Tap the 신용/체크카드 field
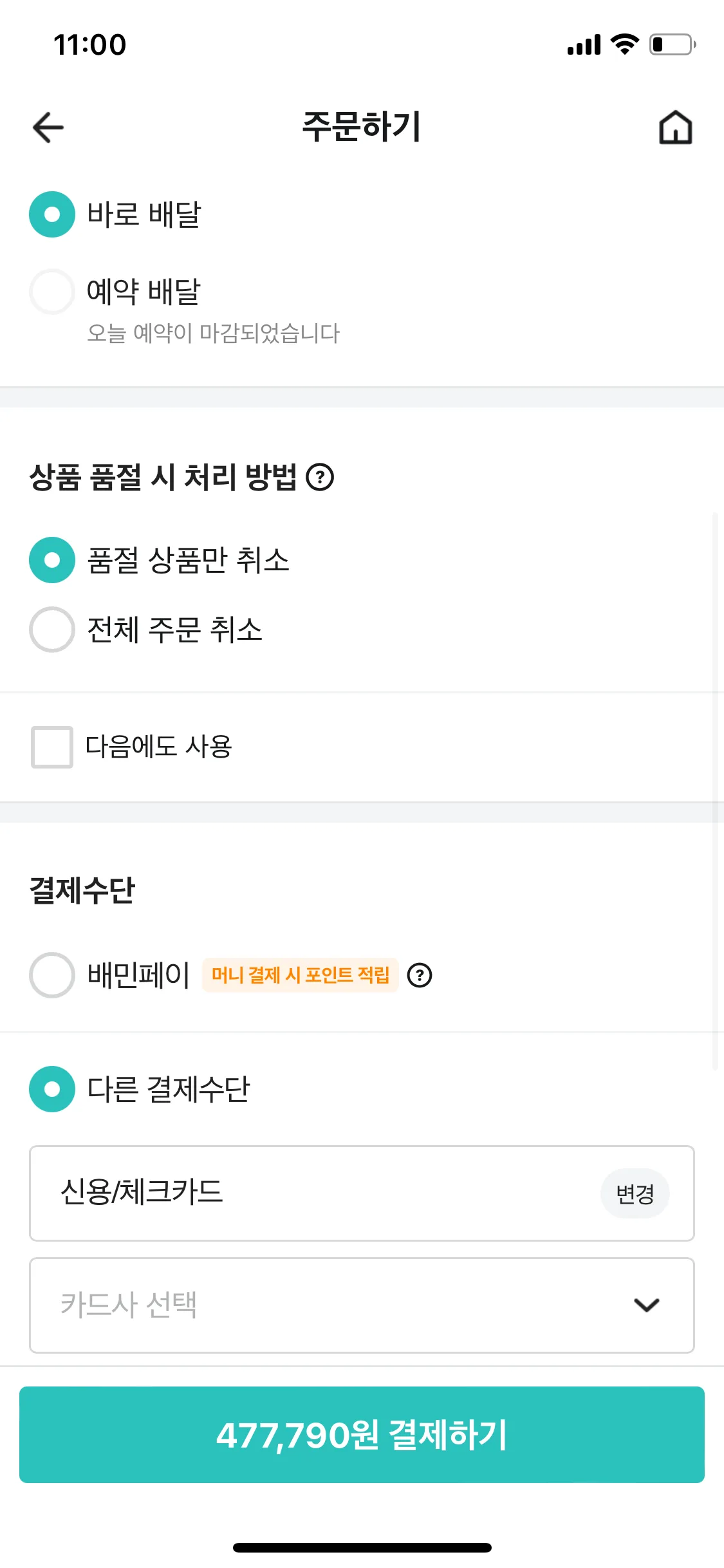 pos(362,1193)
